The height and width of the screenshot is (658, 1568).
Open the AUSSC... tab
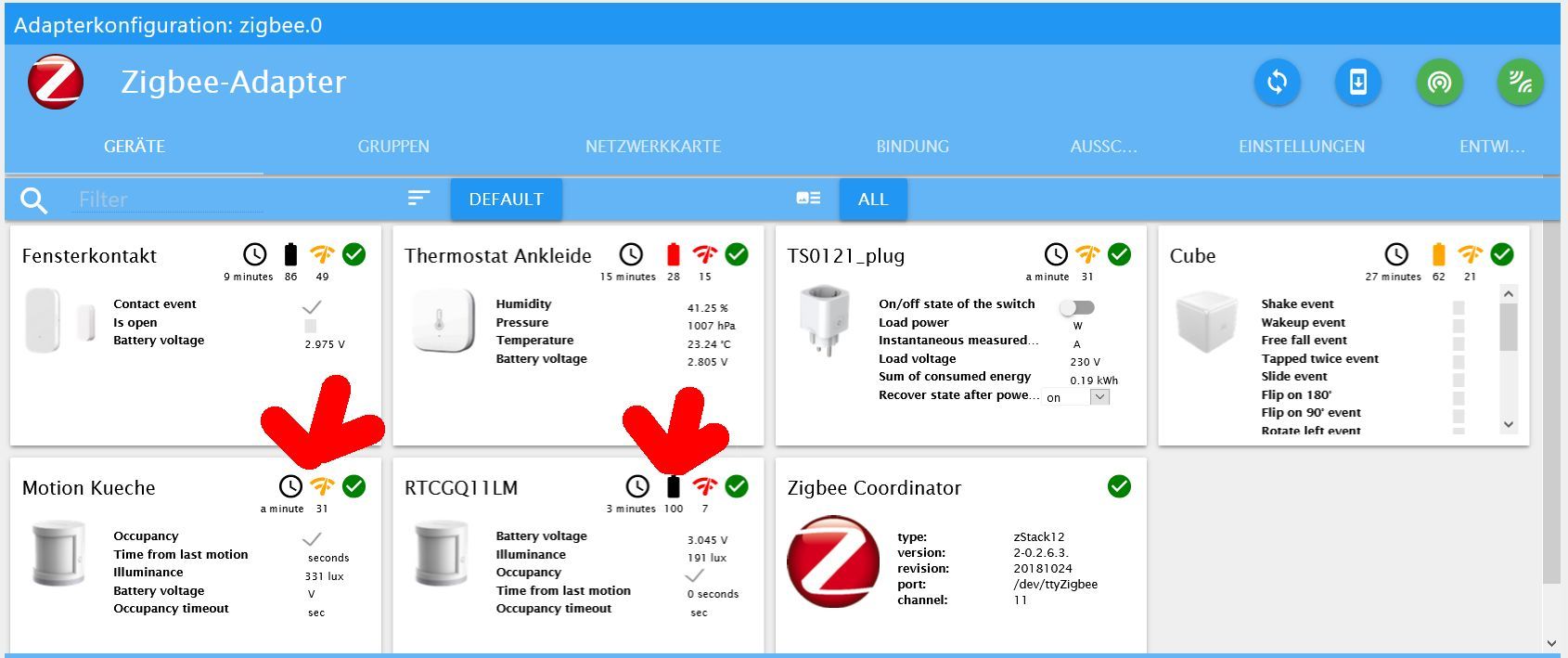click(x=1103, y=147)
